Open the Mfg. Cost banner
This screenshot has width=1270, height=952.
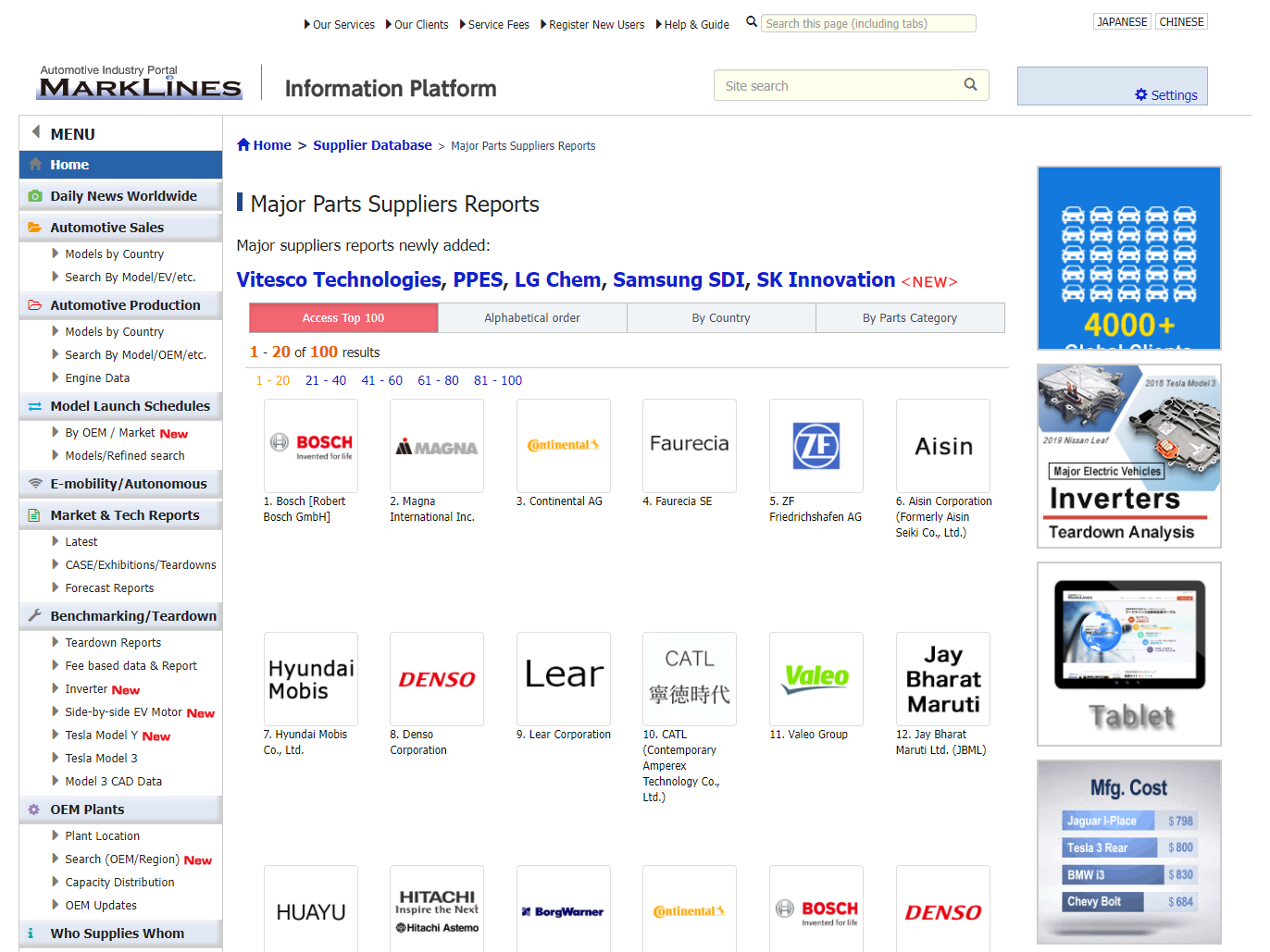click(x=1129, y=852)
